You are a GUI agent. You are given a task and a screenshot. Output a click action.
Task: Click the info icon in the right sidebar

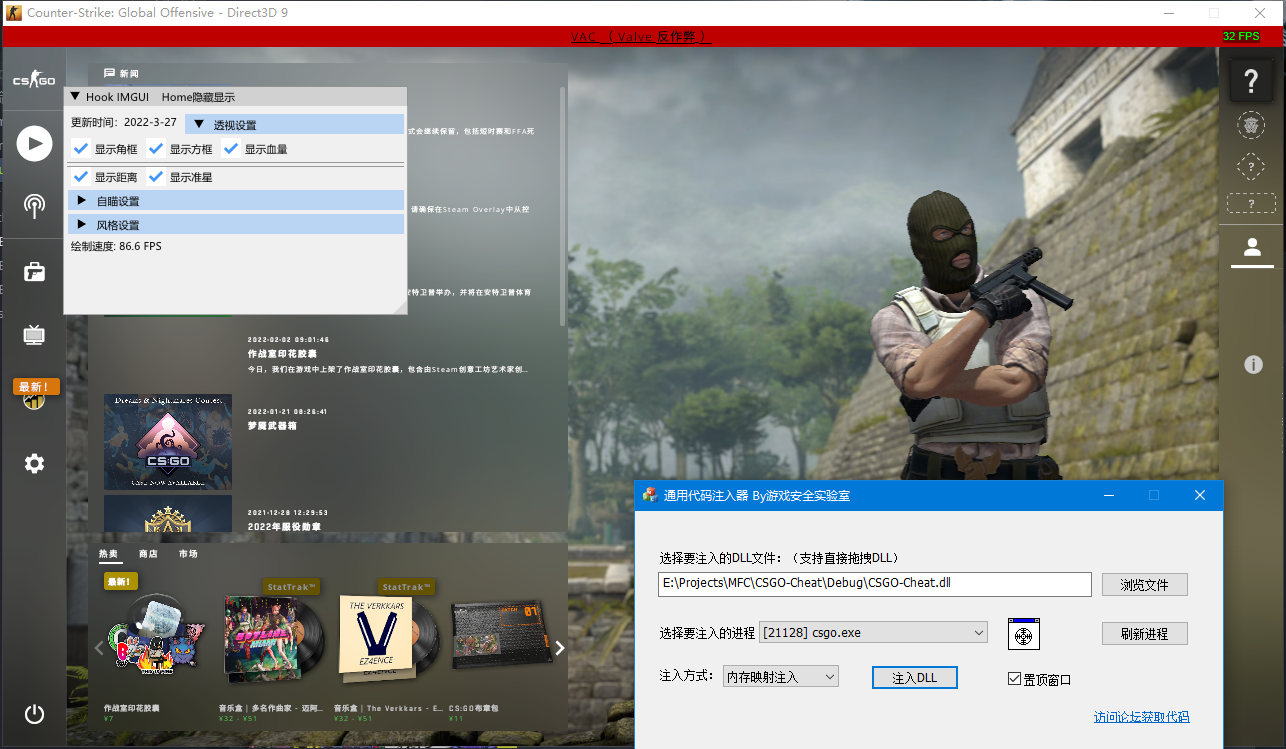click(x=1253, y=364)
